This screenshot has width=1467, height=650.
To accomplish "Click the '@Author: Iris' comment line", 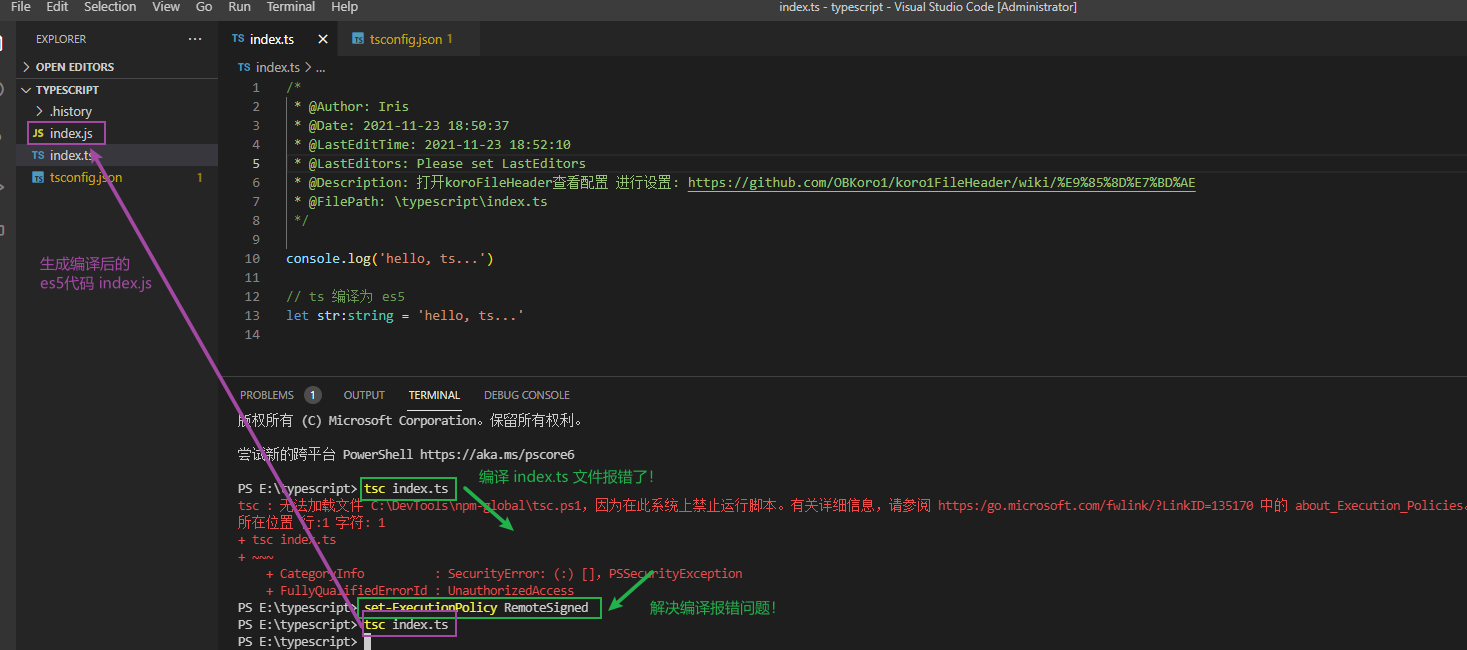I will tap(351, 107).
